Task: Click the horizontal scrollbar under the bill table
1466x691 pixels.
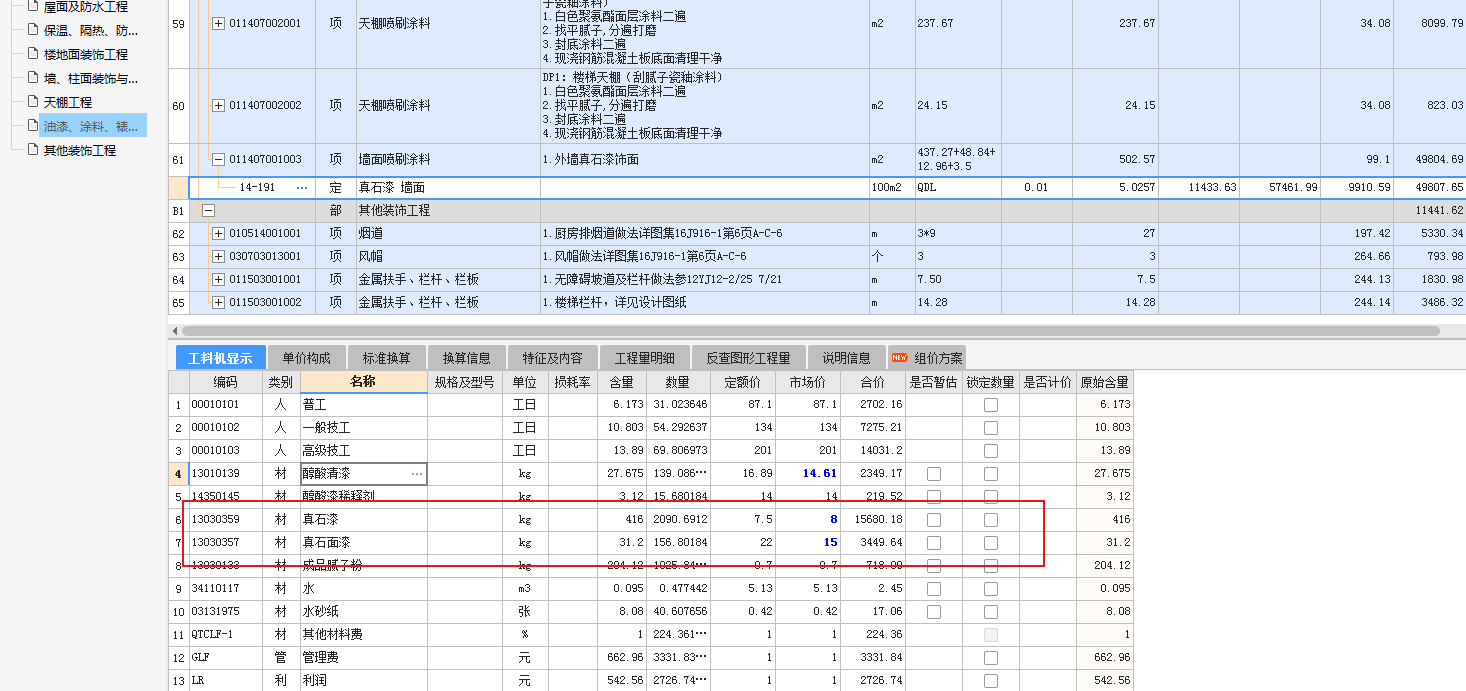Action: pyautogui.click(x=810, y=331)
